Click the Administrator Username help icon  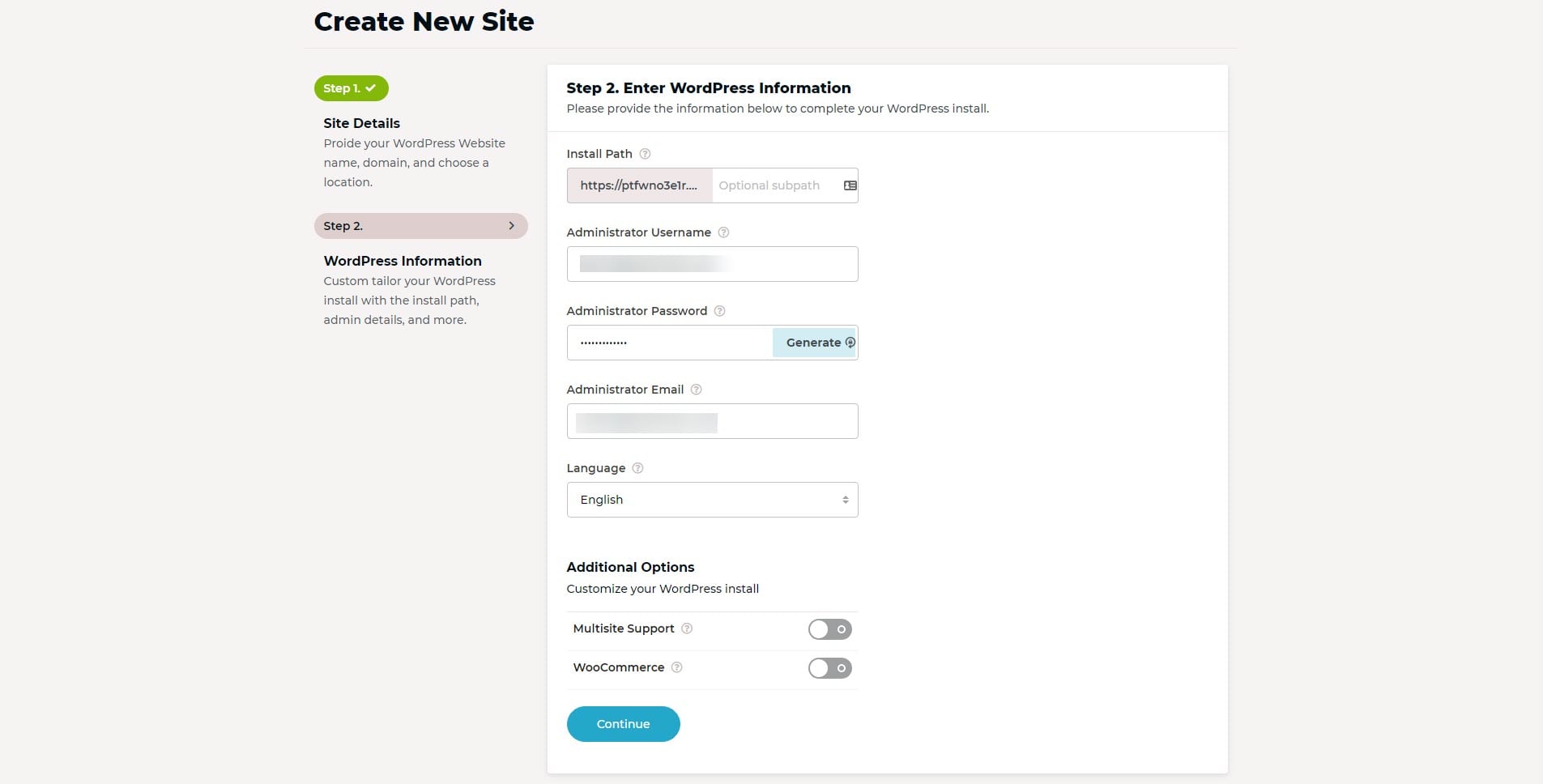tap(723, 232)
